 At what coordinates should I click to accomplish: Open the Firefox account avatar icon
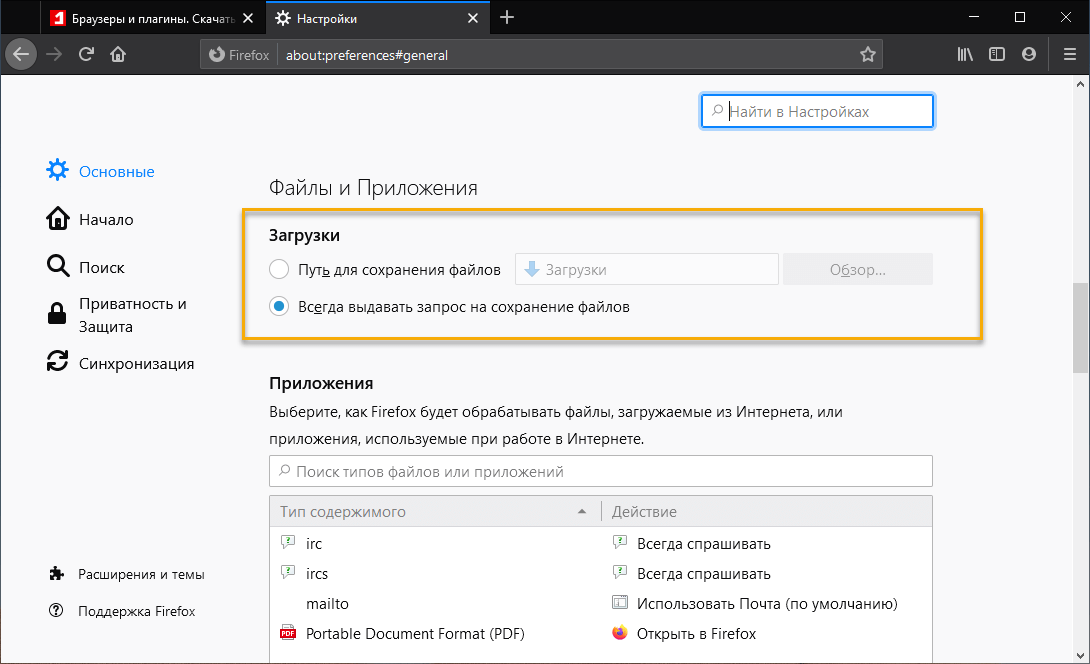click(x=1028, y=55)
